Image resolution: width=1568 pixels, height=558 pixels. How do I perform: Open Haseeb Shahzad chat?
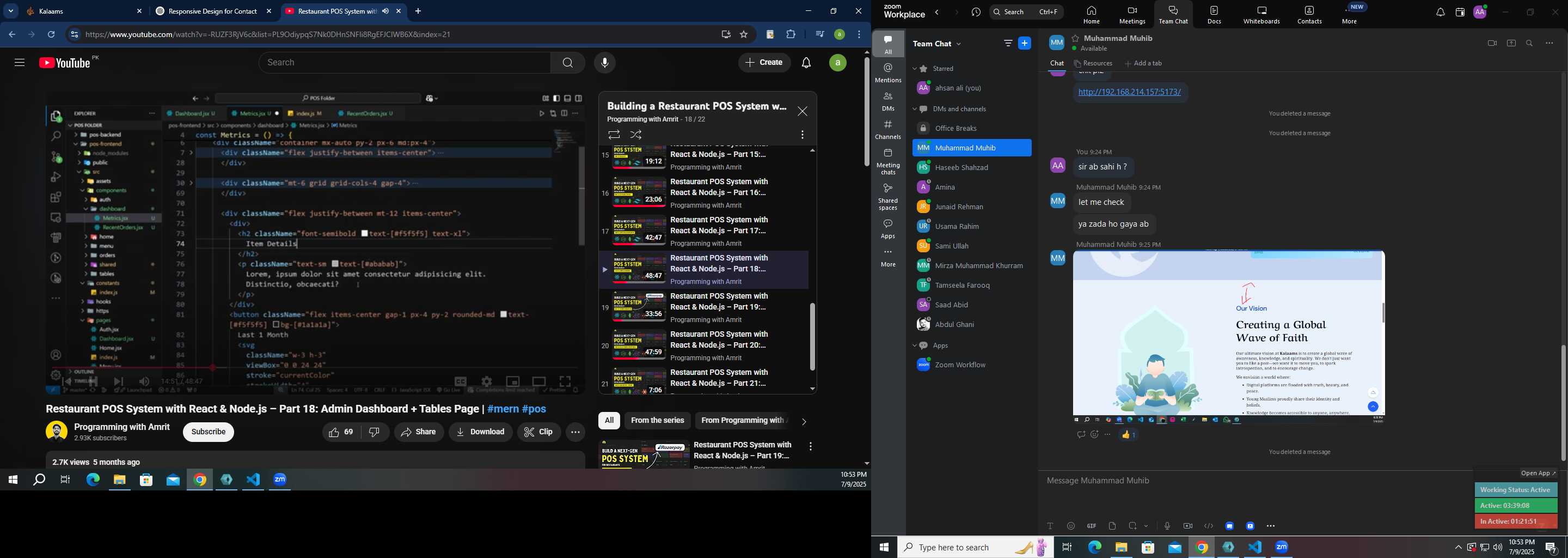coord(971,167)
